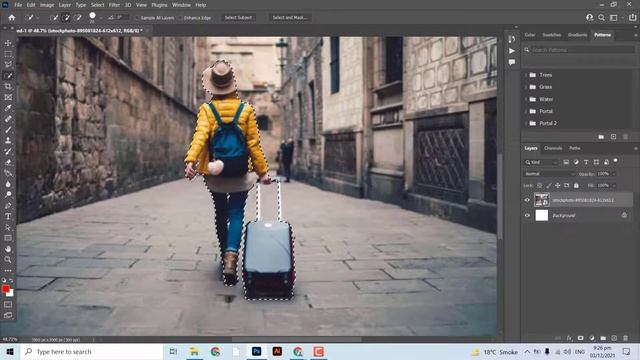The width and height of the screenshot is (640, 360).
Task: Change the screen mode
Action: pyautogui.click(x=8, y=315)
